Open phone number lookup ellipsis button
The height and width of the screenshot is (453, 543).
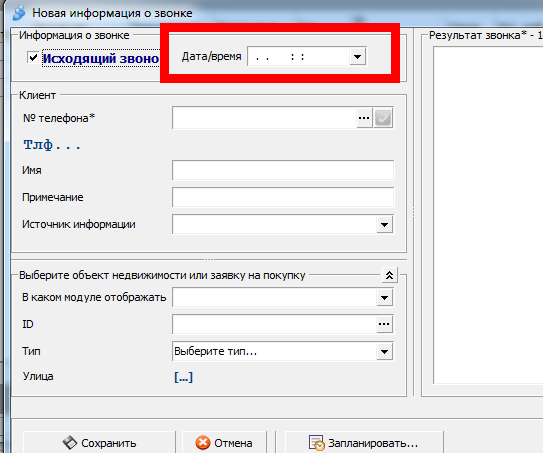coord(364,118)
